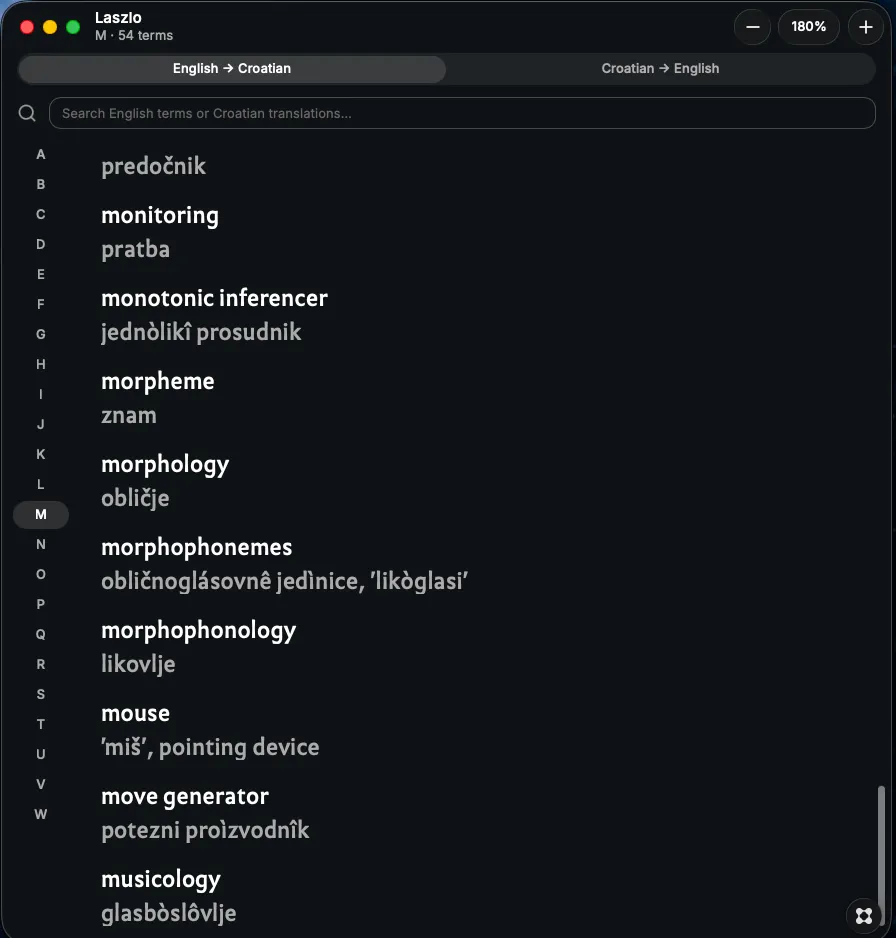Screen dimensions: 896x938
Task: Select the highlighted M index letter
Action: pyautogui.click(x=41, y=514)
